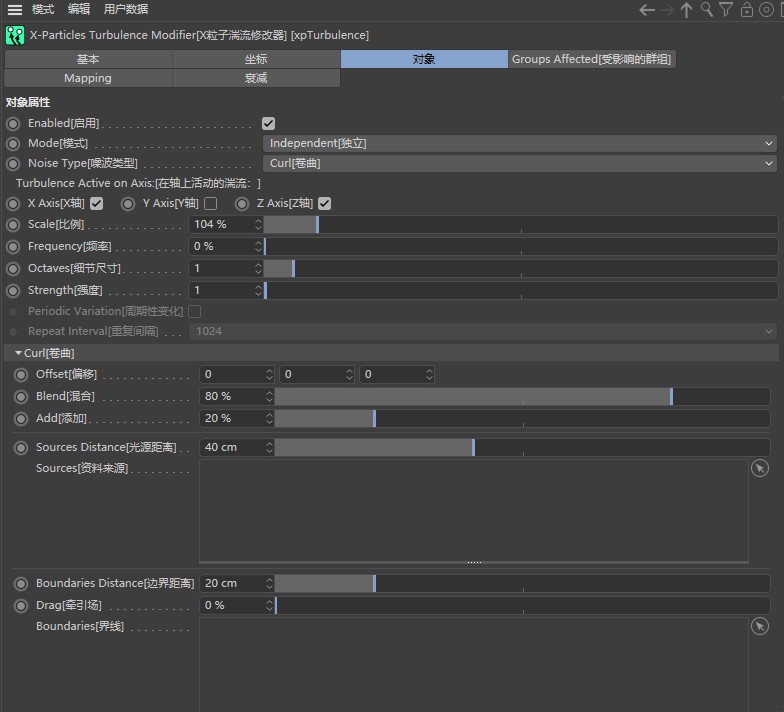Click the Scale slider bar
The image size is (784, 712).
[520, 224]
